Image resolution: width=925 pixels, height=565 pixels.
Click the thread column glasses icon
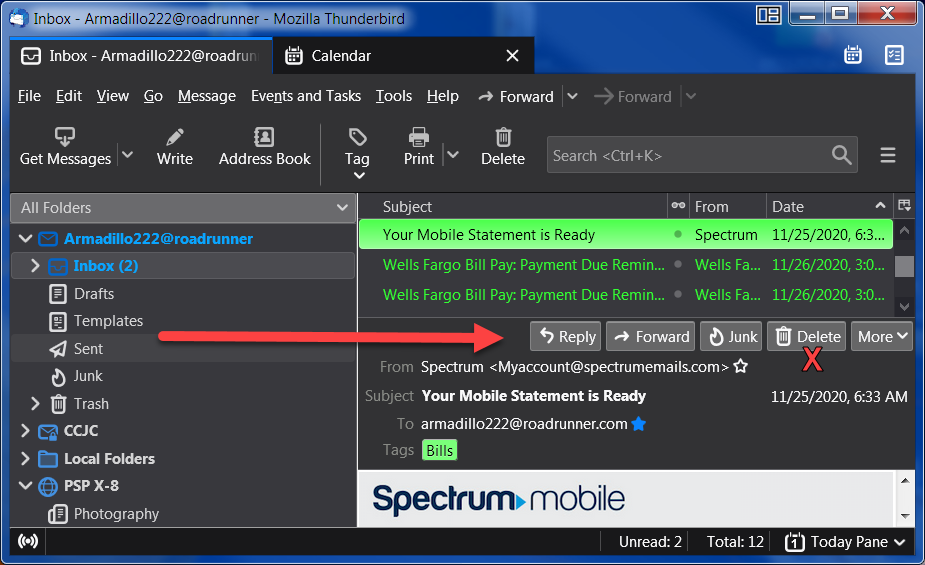678,206
